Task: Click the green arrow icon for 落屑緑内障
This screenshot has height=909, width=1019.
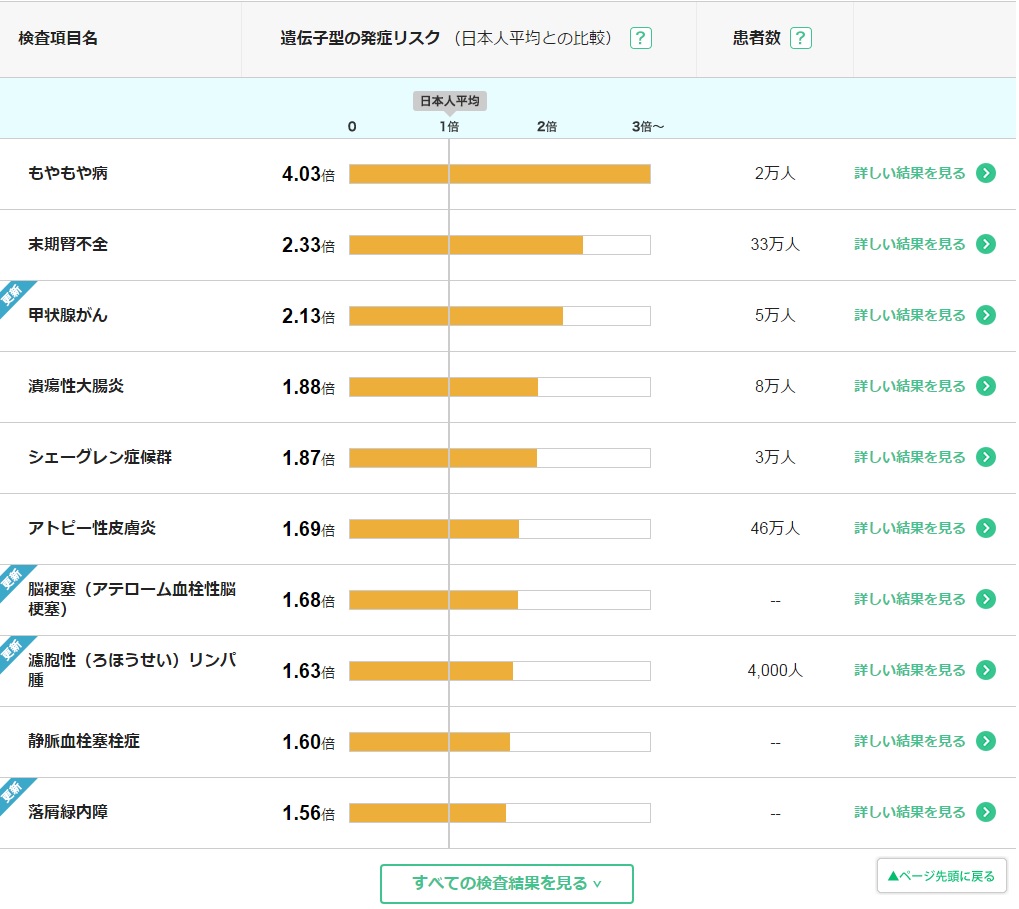Action: (x=987, y=813)
